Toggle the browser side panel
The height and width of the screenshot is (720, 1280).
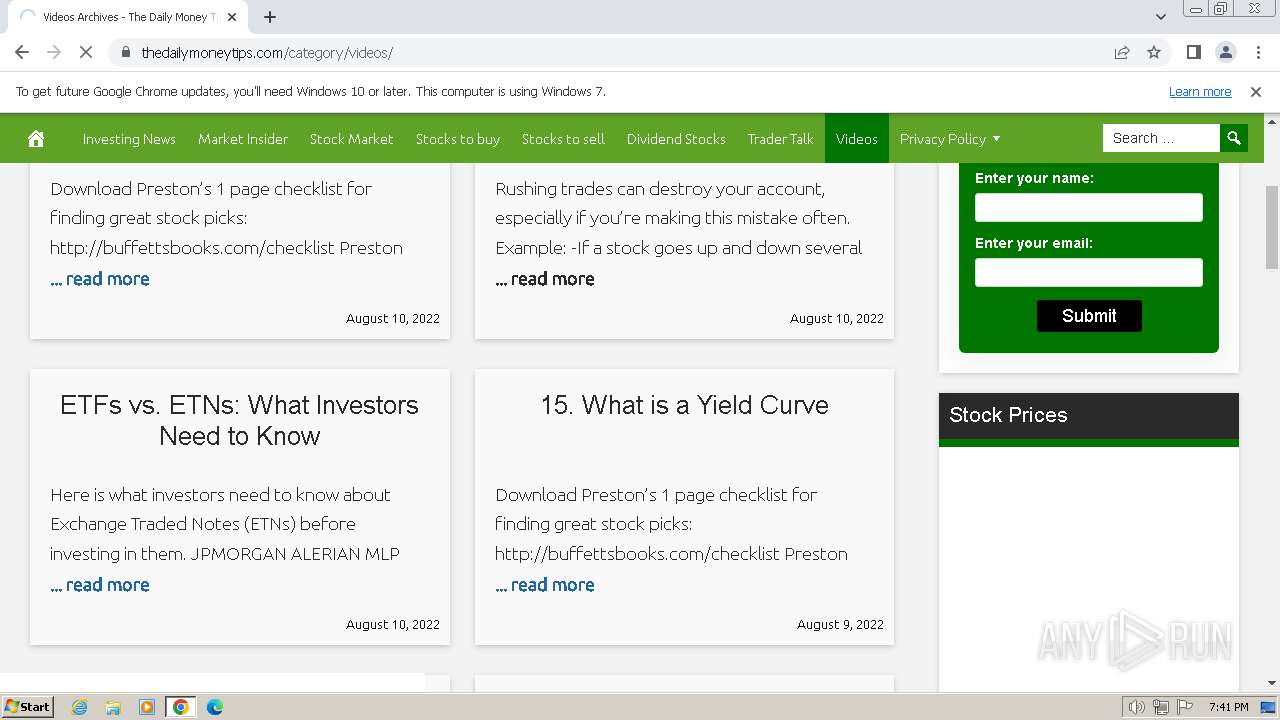click(x=1193, y=52)
